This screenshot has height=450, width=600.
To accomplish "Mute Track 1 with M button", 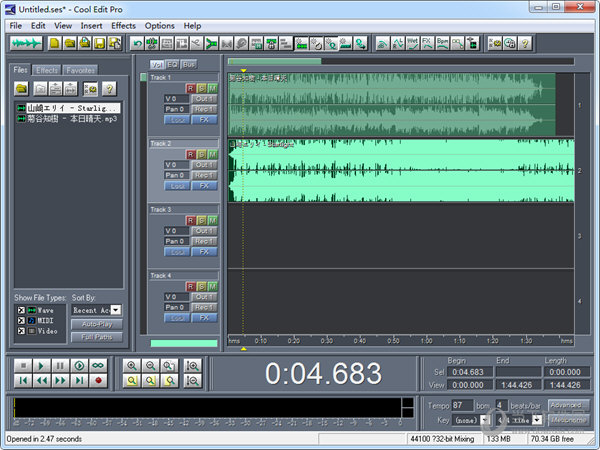I will tap(213, 88).
